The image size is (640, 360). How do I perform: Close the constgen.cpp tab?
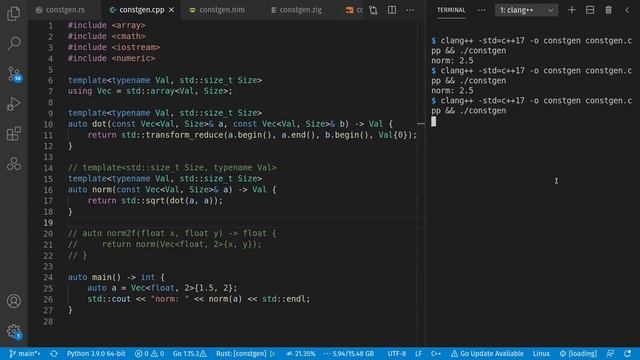[171, 10]
